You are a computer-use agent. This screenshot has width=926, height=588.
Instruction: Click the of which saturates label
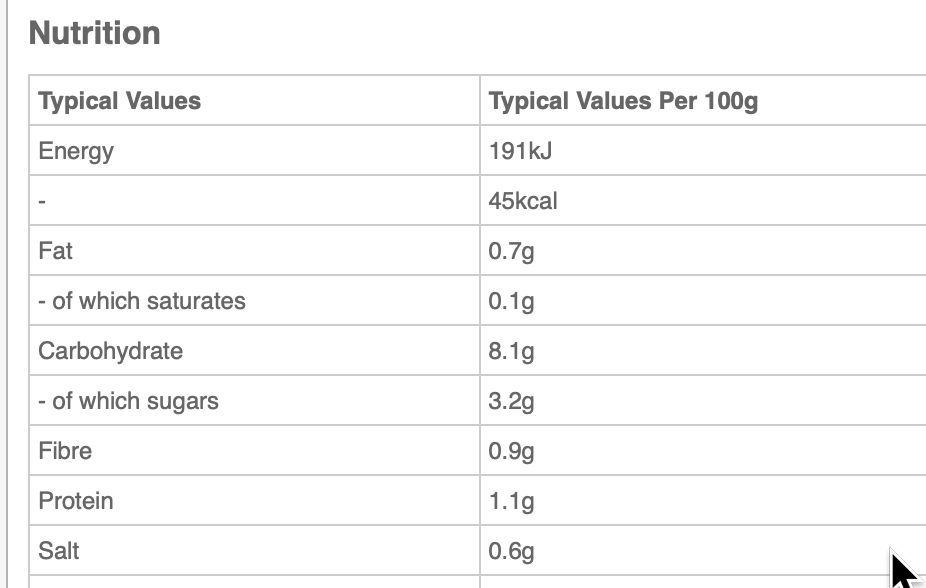pyautogui.click(x=142, y=301)
